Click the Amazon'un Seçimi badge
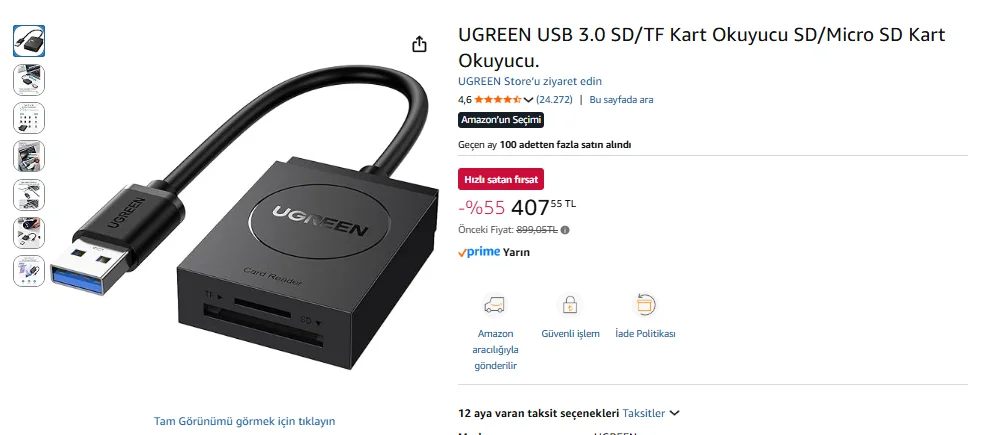981x435 pixels. click(501, 120)
